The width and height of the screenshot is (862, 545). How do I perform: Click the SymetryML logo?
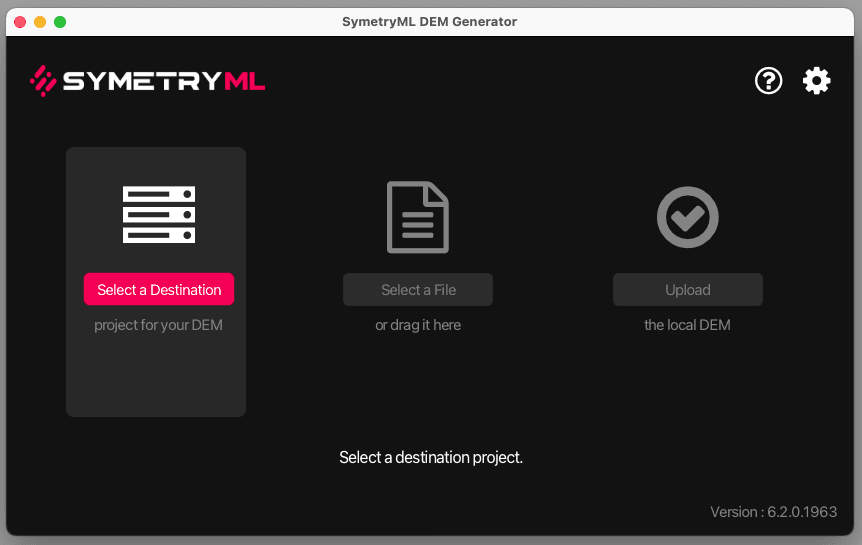pos(147,81)
